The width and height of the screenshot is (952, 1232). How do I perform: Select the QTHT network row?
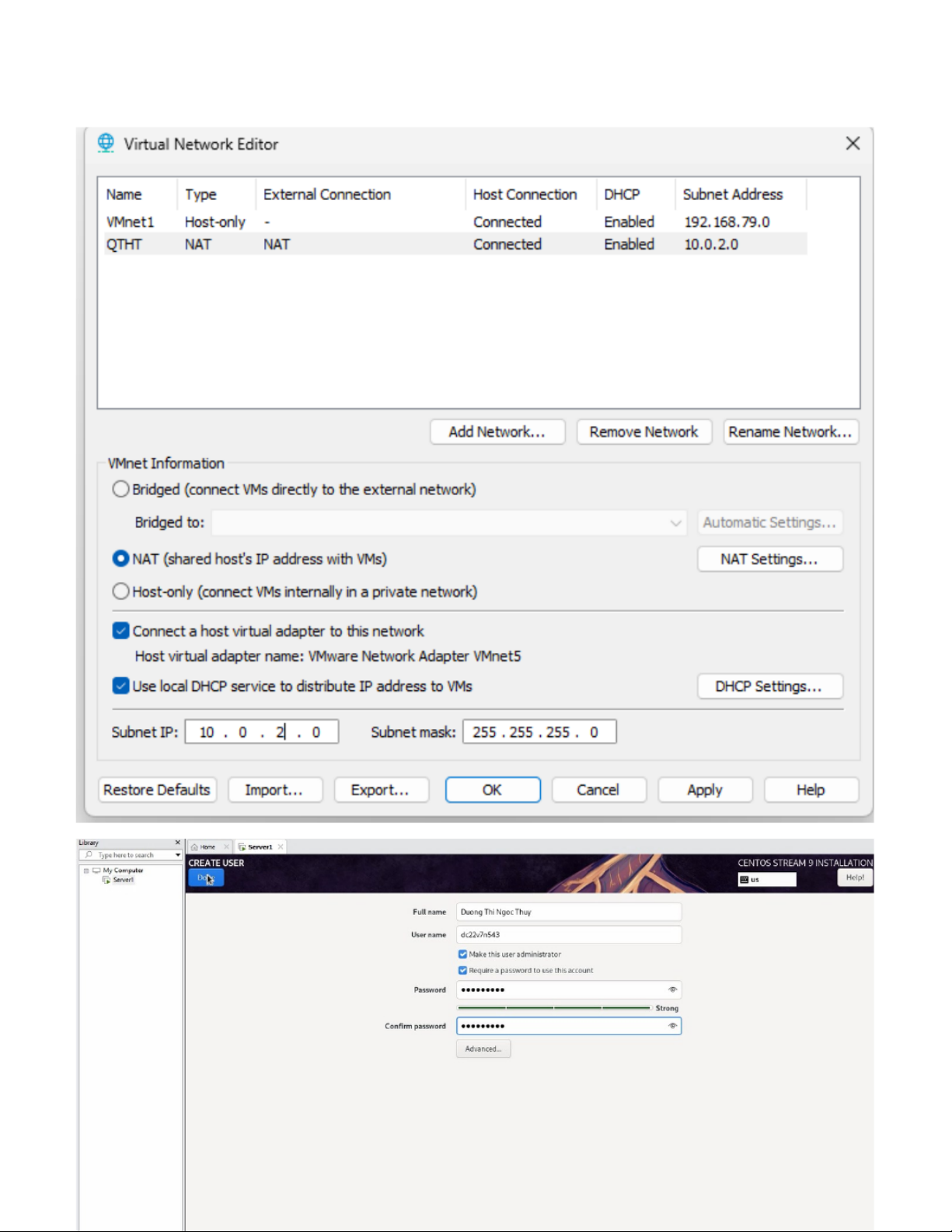(124, 244)
